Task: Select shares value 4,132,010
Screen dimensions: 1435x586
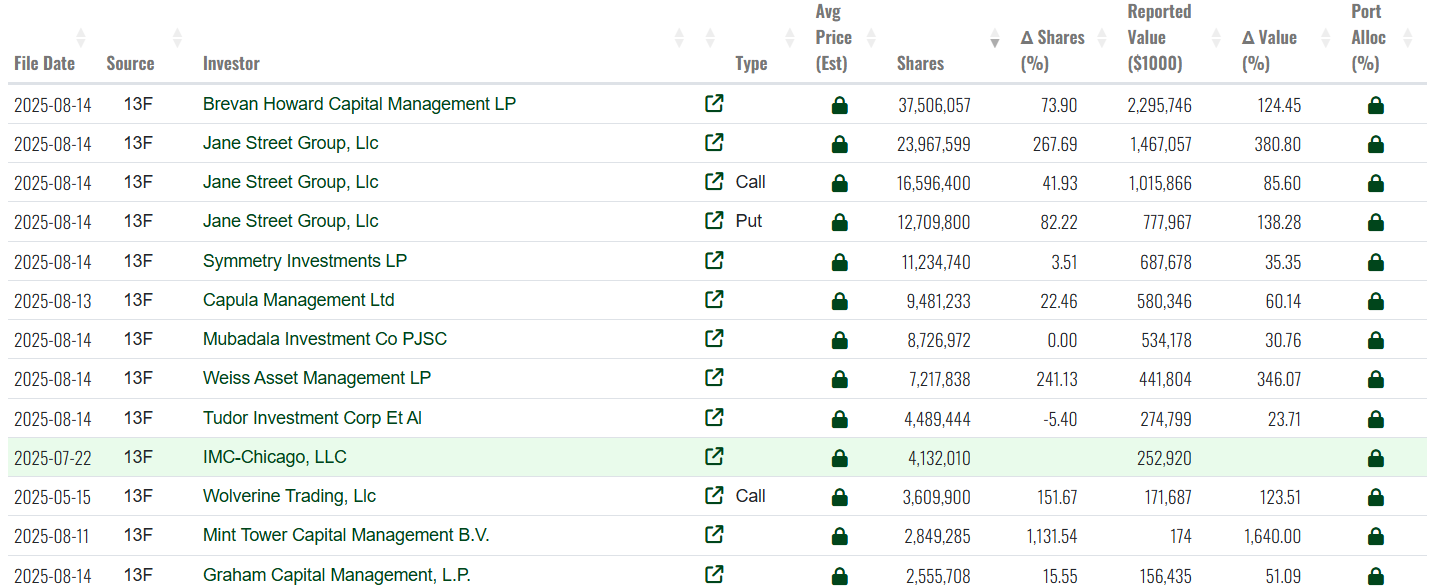Action: click(x=939, y=458)
